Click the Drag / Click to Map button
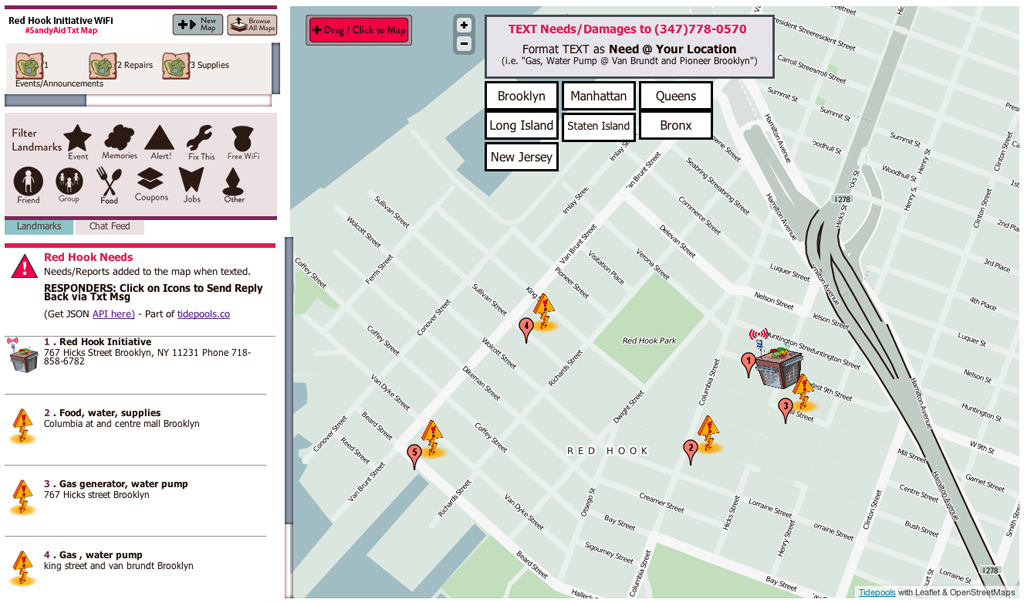Image resolution: width=1024 pixels, height=603 pixels. 359,30
